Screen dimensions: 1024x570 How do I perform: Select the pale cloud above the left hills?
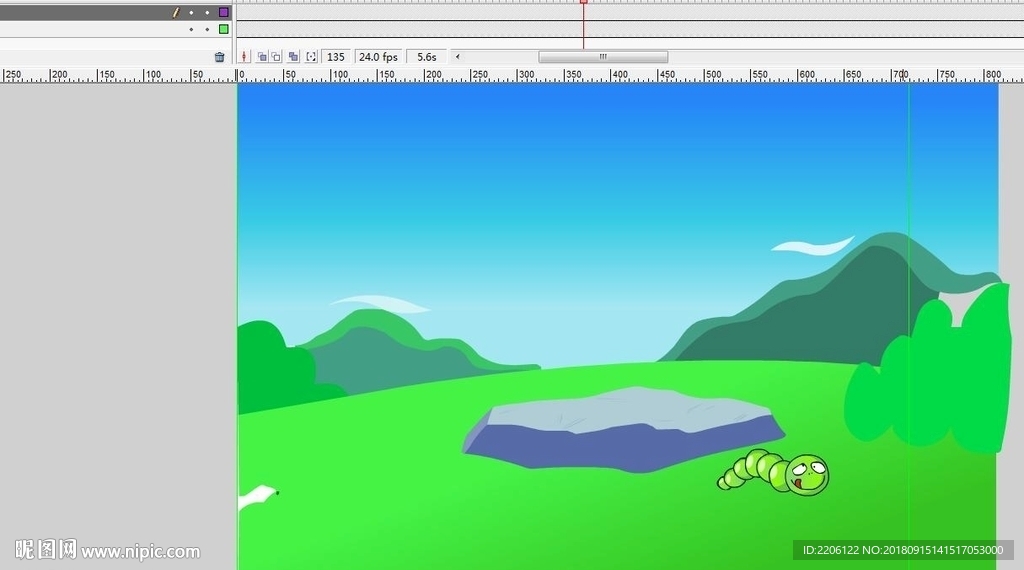tap(380, 304)
